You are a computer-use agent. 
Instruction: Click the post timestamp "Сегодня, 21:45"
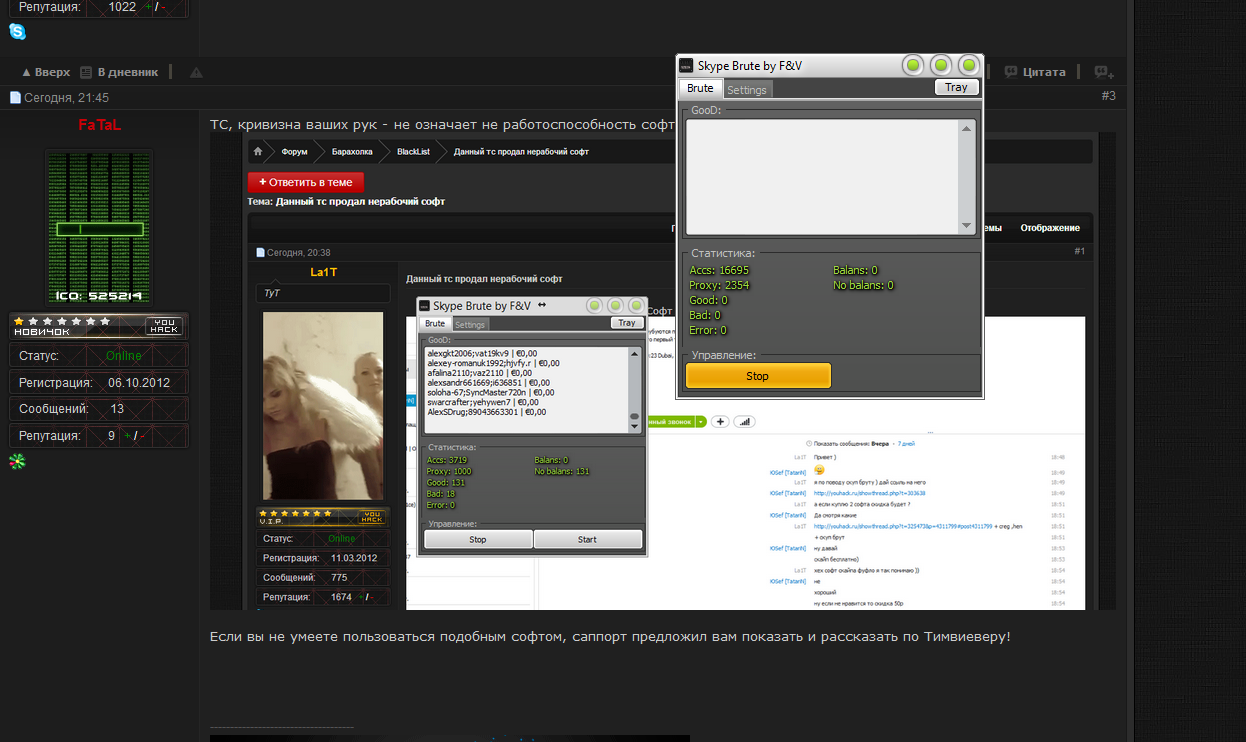[66, 98]
